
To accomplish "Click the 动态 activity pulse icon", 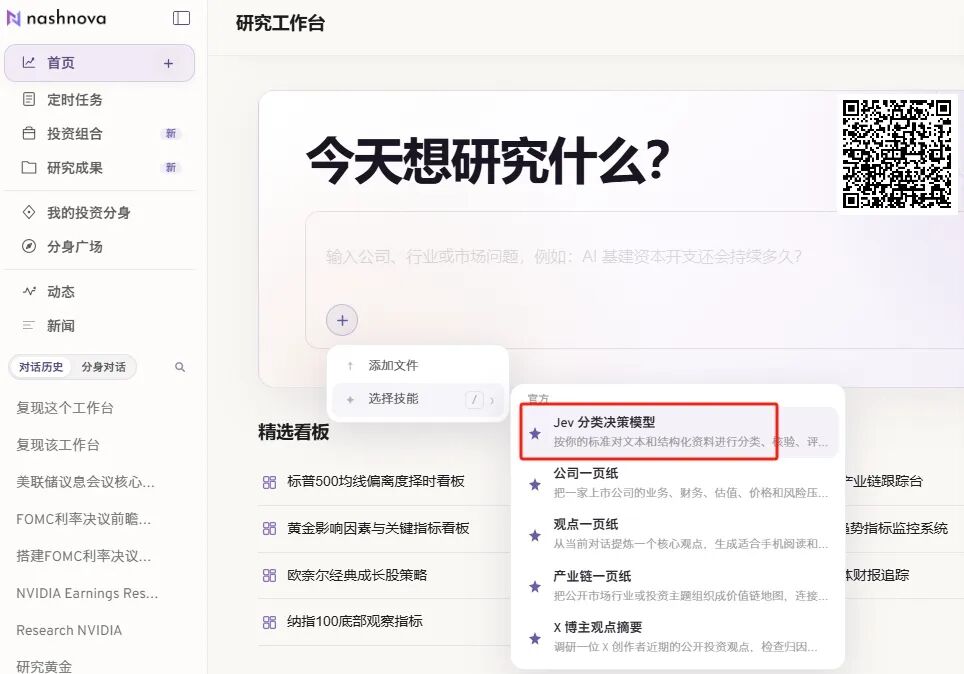I will (x=29, y=291).
